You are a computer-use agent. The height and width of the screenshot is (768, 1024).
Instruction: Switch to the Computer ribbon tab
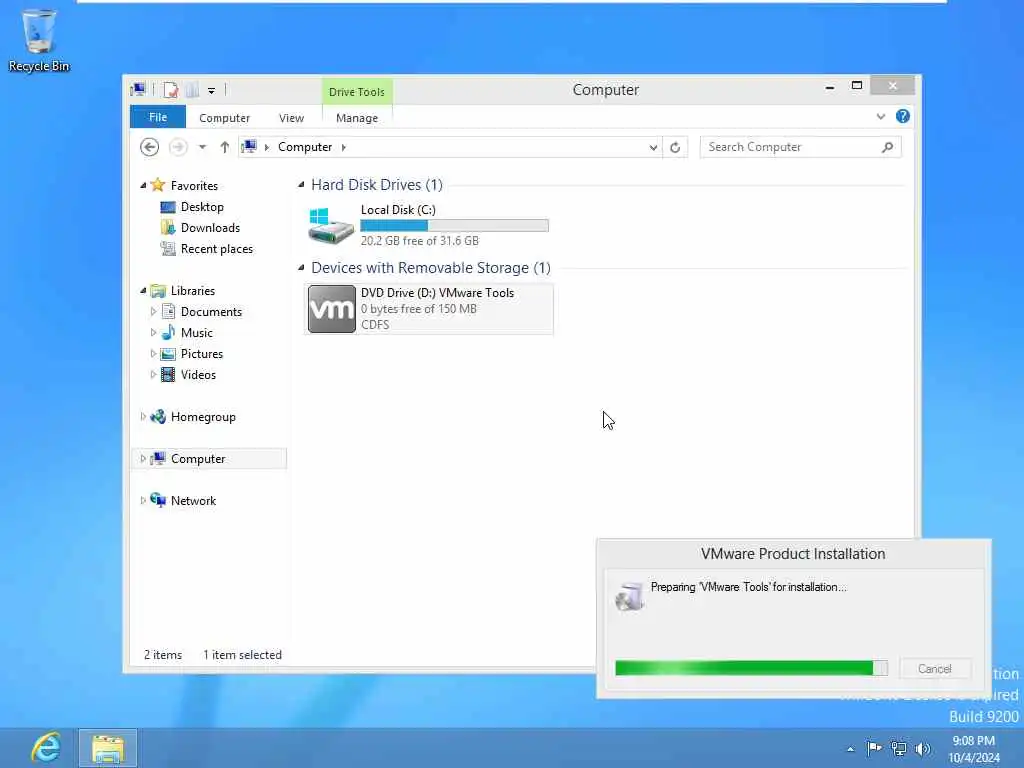tap(225, 118)
